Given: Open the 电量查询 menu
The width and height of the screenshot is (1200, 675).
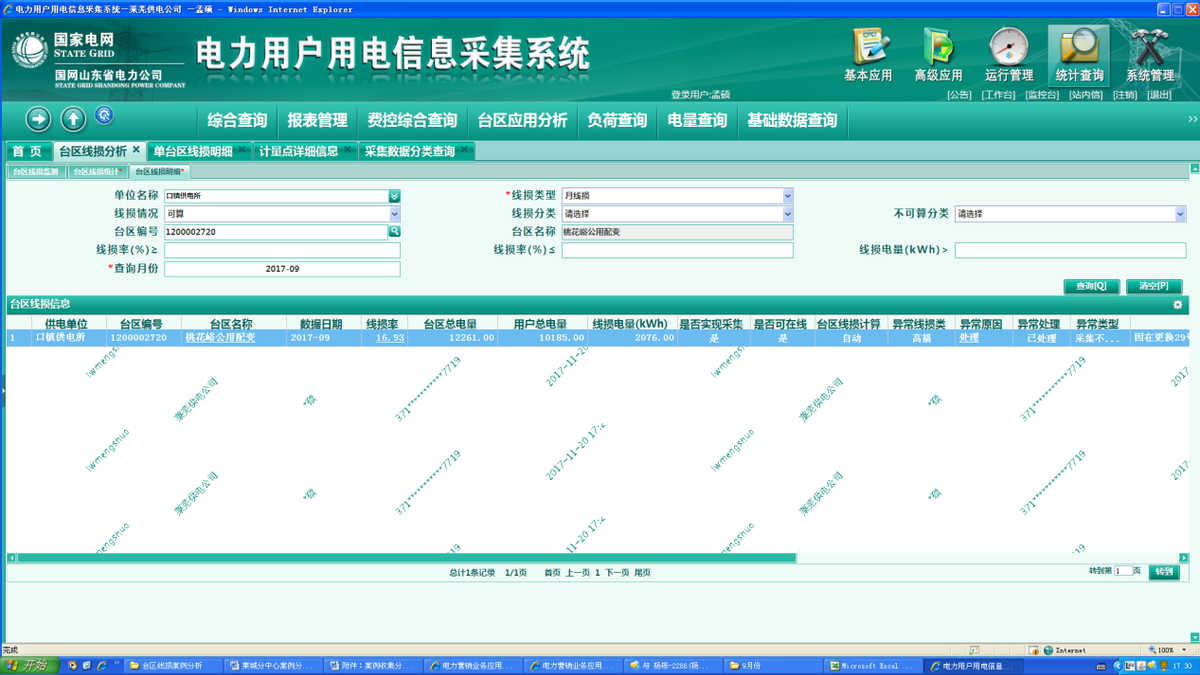Looking at the screenshot, I should tap(697, 120).
